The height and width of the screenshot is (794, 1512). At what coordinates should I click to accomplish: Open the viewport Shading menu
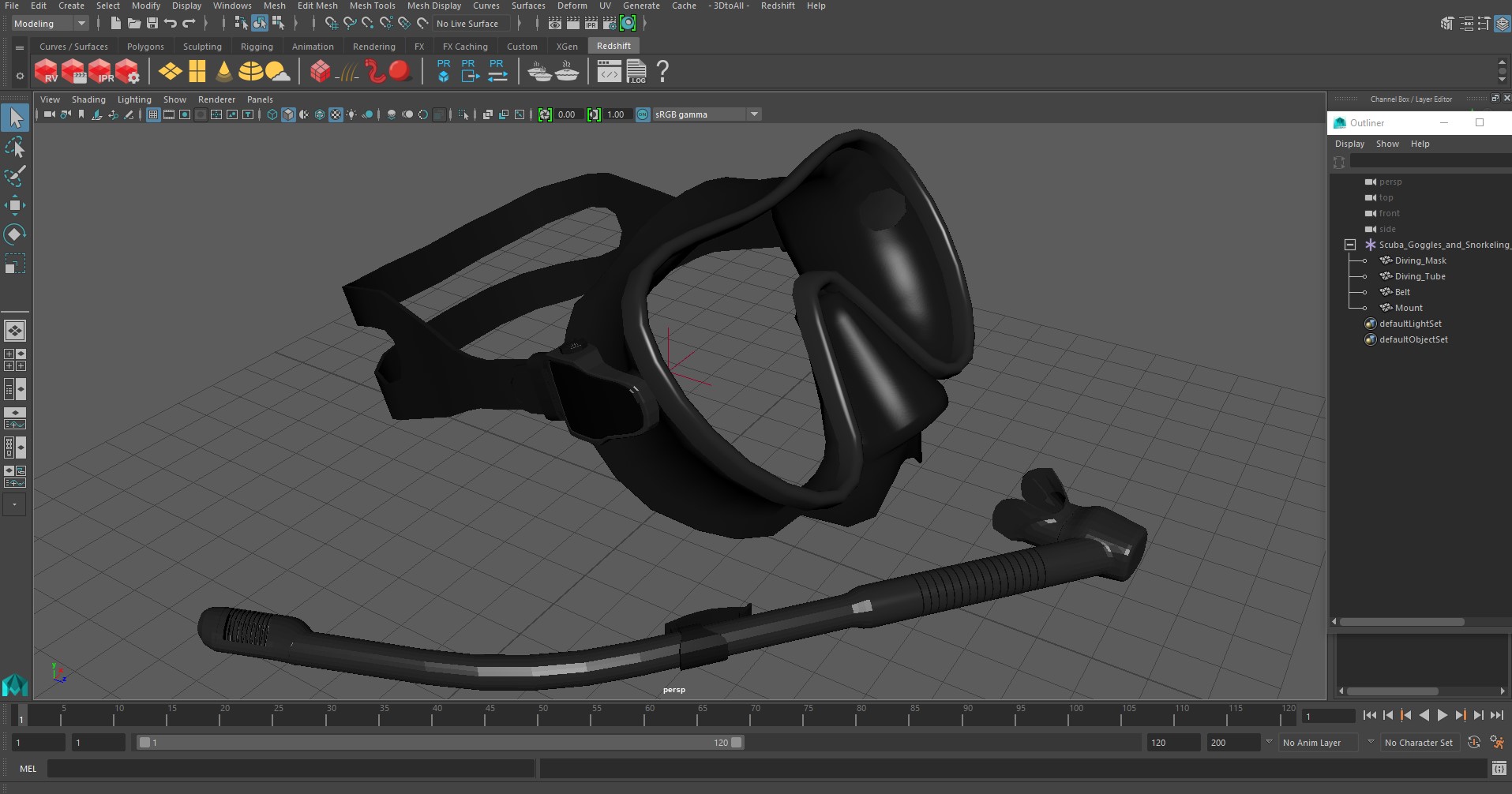point(88,99)
